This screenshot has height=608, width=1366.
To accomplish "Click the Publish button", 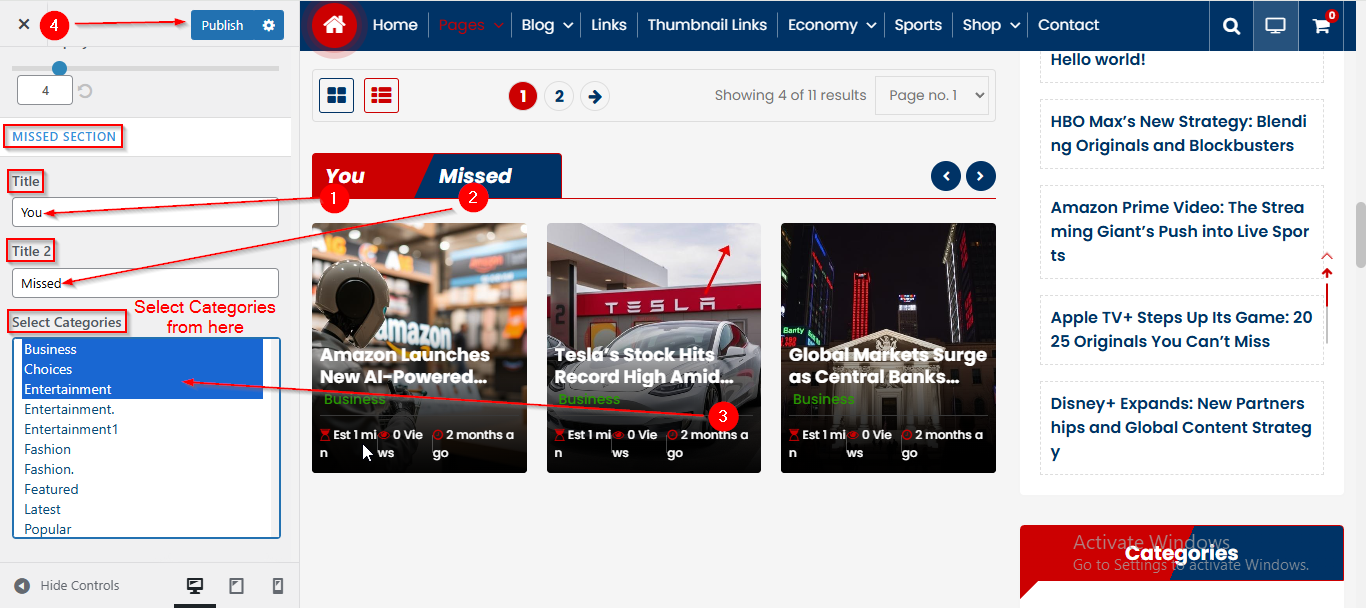I will click(x=222, y=25).
